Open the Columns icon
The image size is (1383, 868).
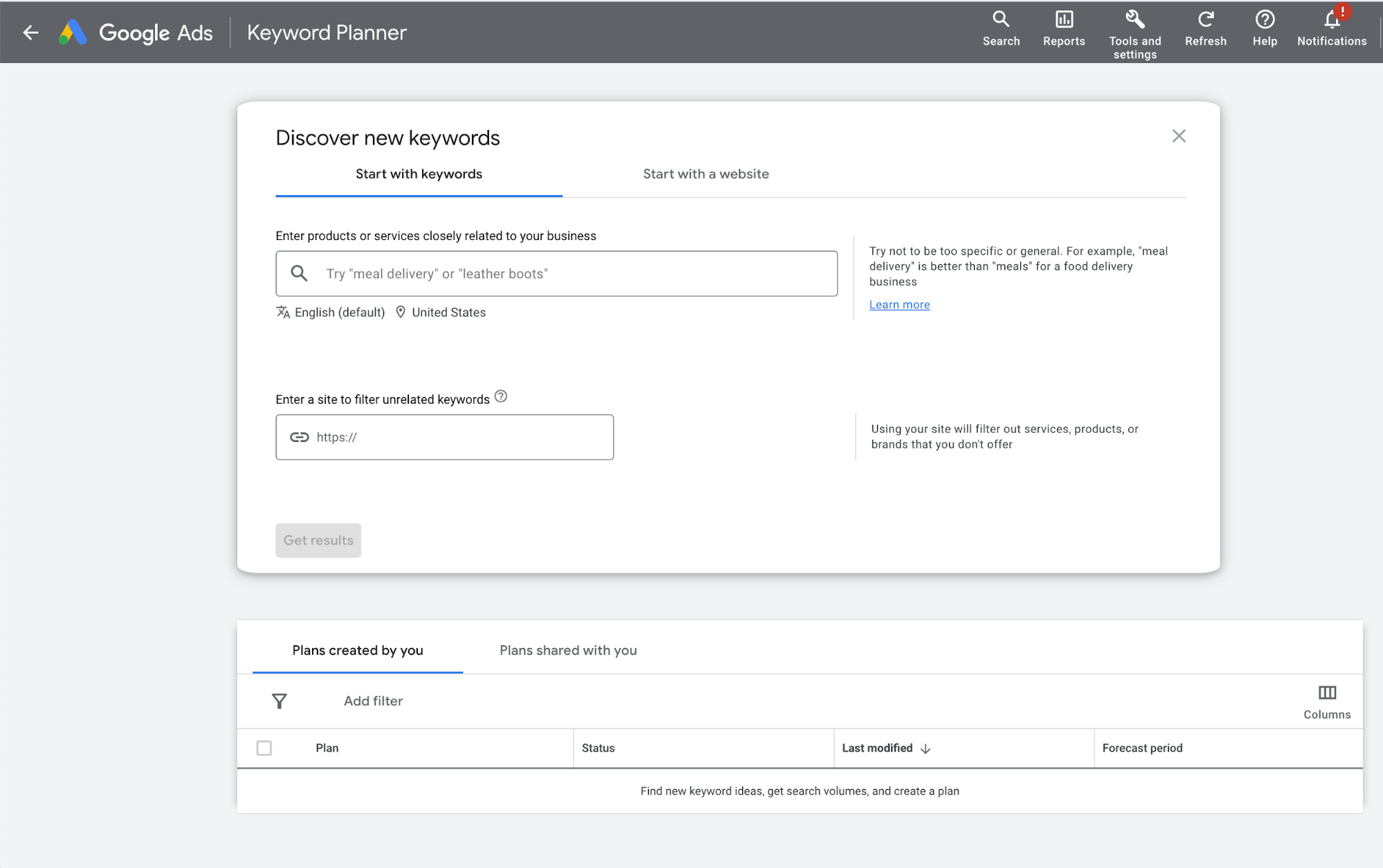1326,694
